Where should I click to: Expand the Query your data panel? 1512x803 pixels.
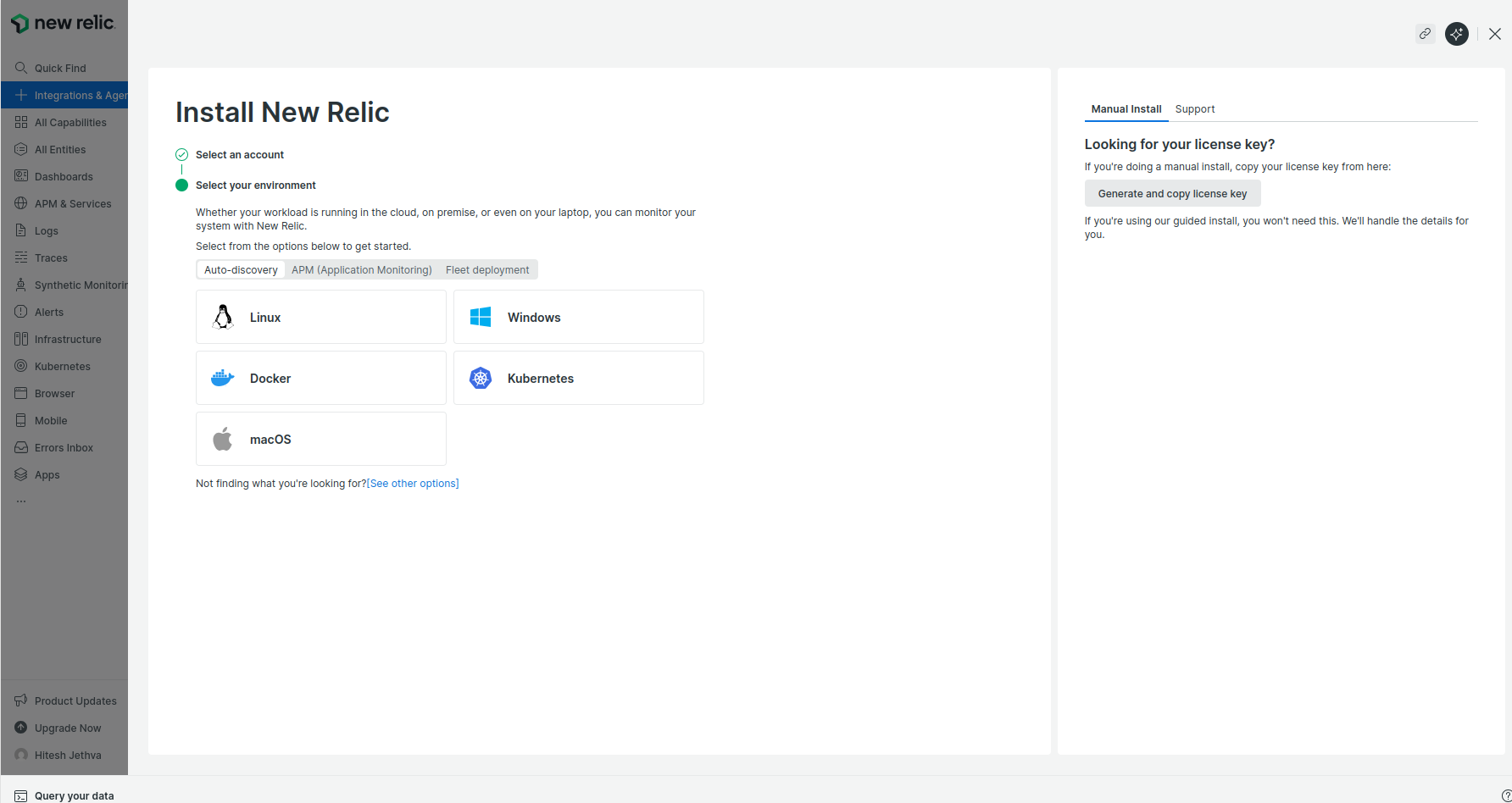click(74, 795)
